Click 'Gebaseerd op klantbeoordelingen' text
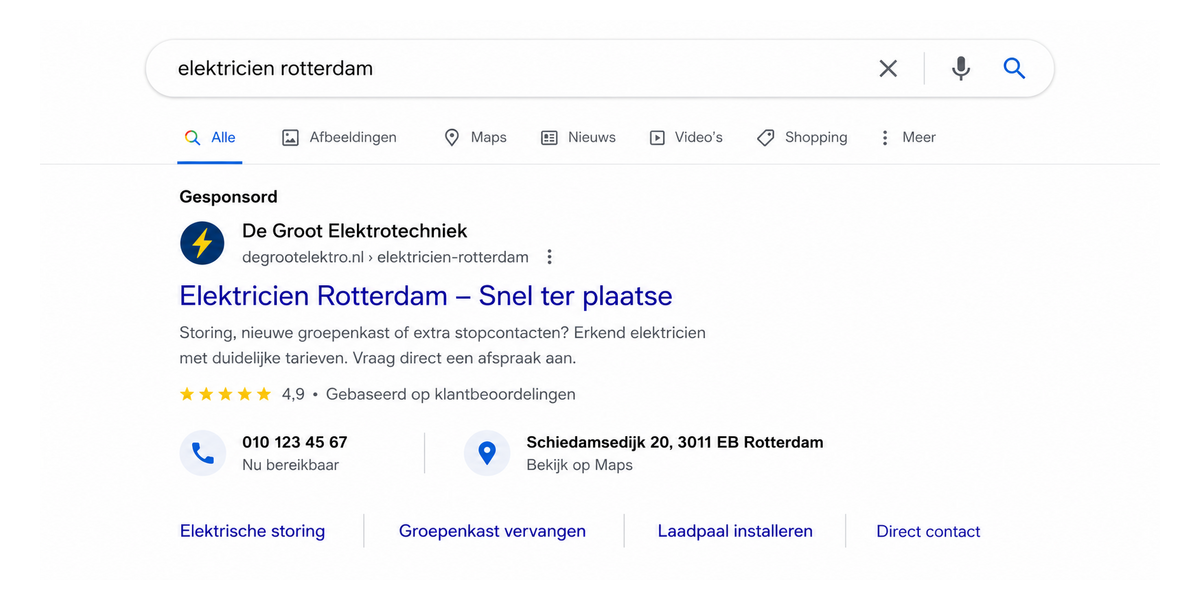This screenshot has width=1200, height=600. [451, 394]
